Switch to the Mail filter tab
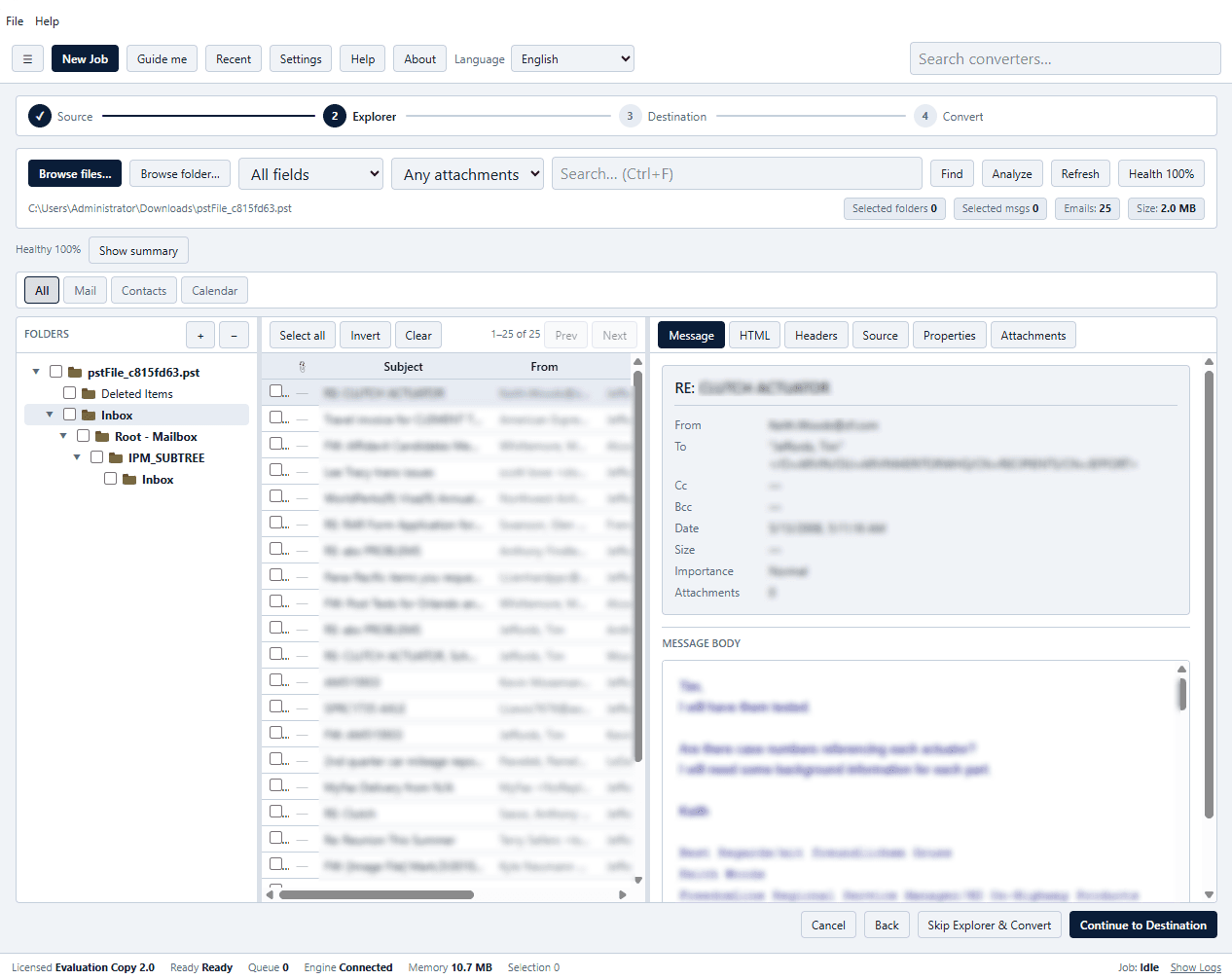This screenshot has height=980, width=1232. tap(86, 290)
